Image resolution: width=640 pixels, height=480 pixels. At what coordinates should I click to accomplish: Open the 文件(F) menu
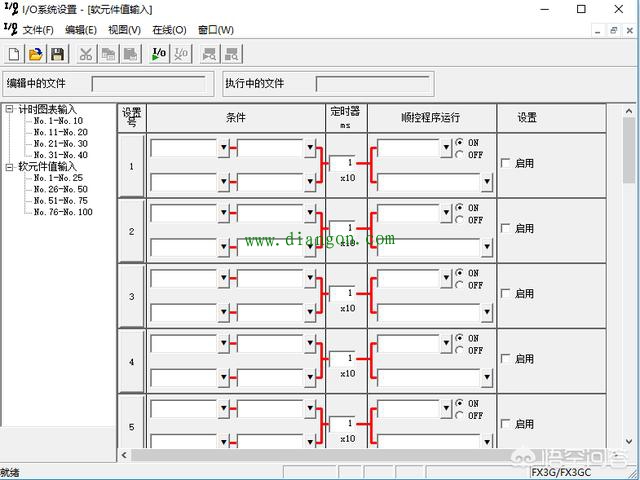coord(38,30)
